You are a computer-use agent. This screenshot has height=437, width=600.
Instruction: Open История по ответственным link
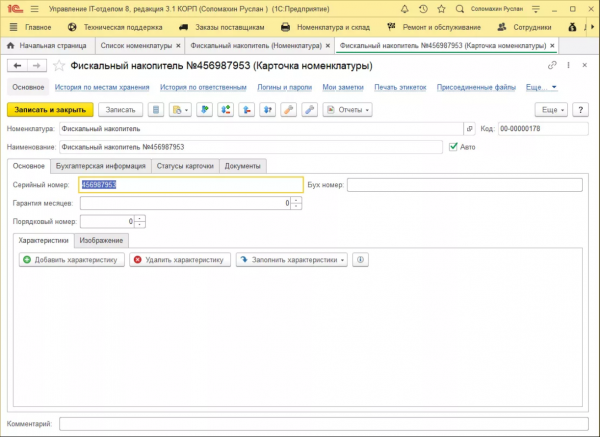click(x=203, y=87)
